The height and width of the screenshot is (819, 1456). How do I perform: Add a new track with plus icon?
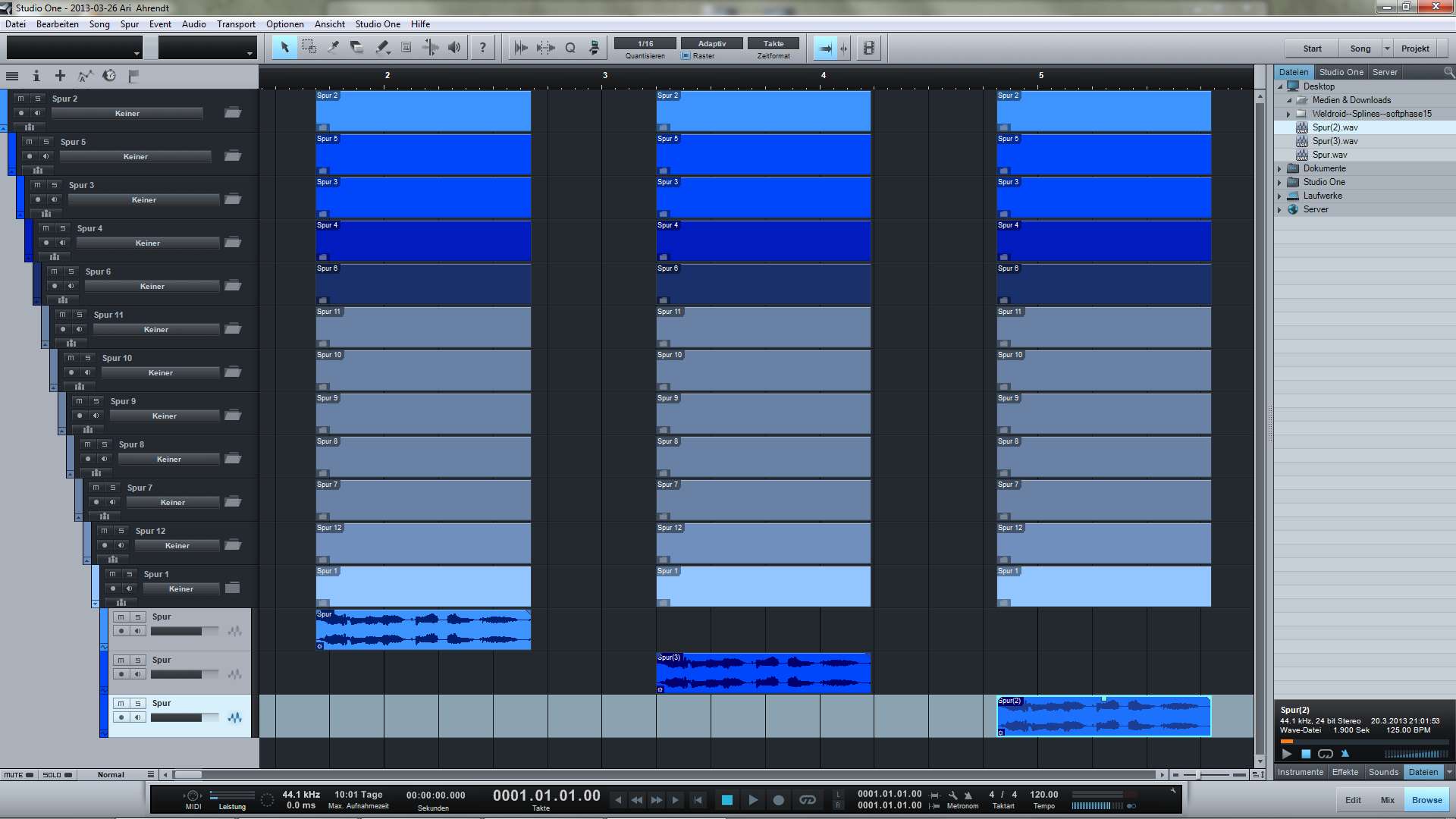click(60, 76)
